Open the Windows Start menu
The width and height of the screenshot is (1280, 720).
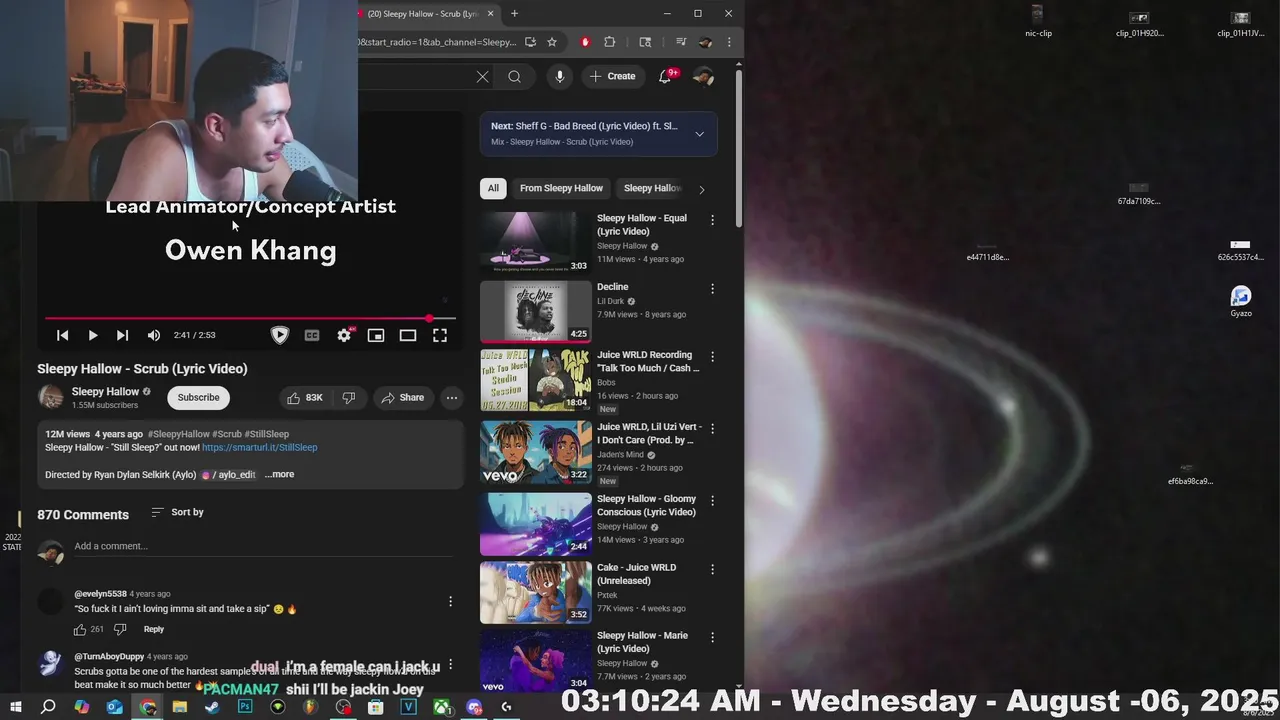pos(15,707)
